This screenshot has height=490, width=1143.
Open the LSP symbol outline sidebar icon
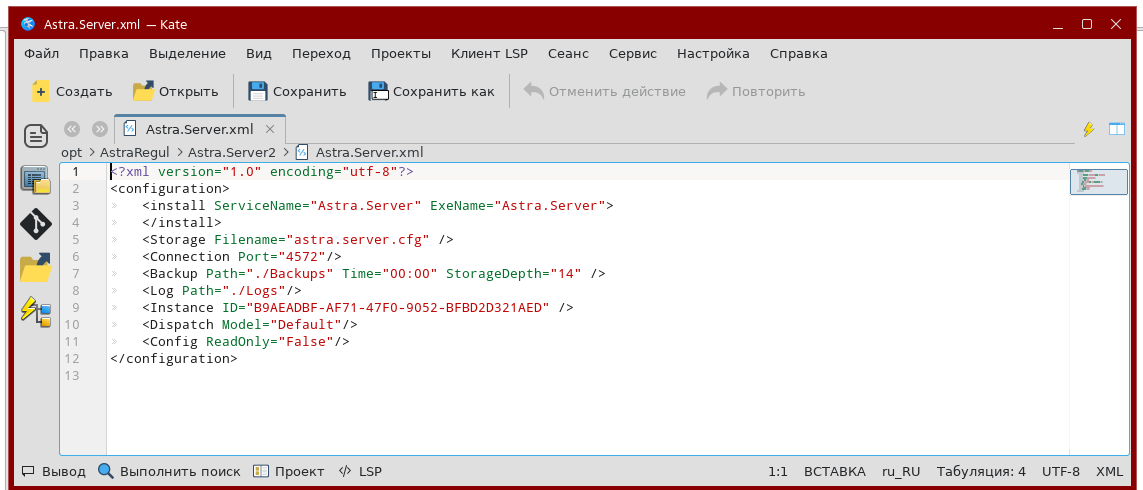[x=36, y=311]
